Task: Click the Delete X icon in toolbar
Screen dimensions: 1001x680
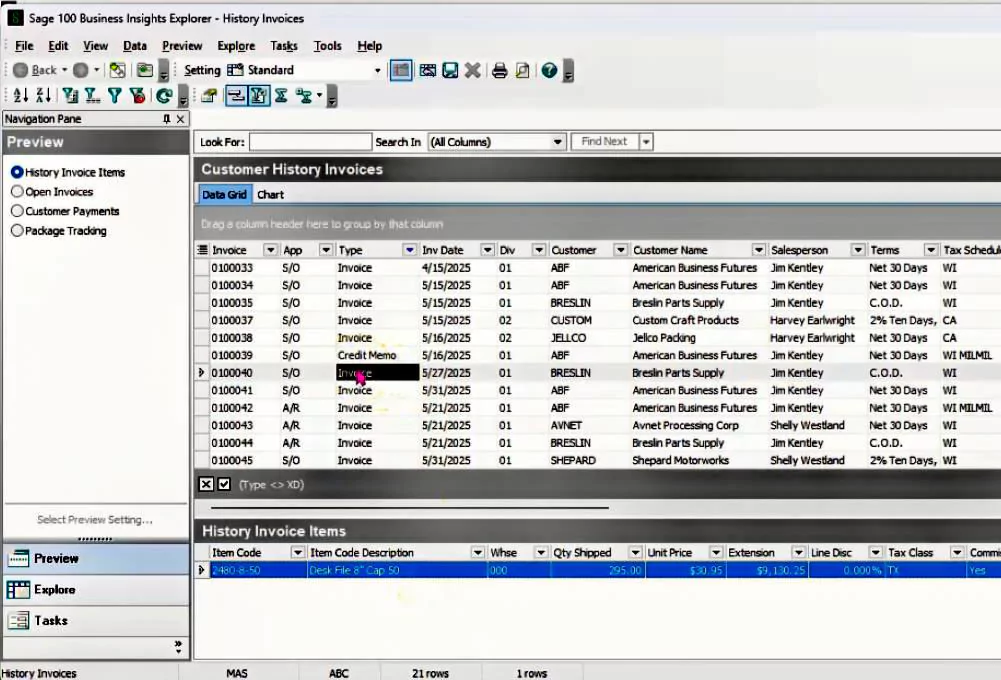Action: coord(472,70)
